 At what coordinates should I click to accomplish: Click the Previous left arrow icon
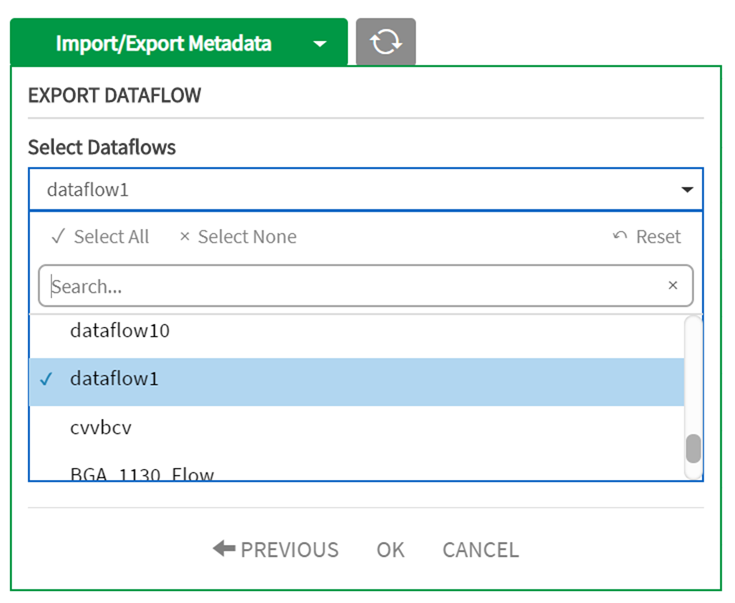[224, 549]
